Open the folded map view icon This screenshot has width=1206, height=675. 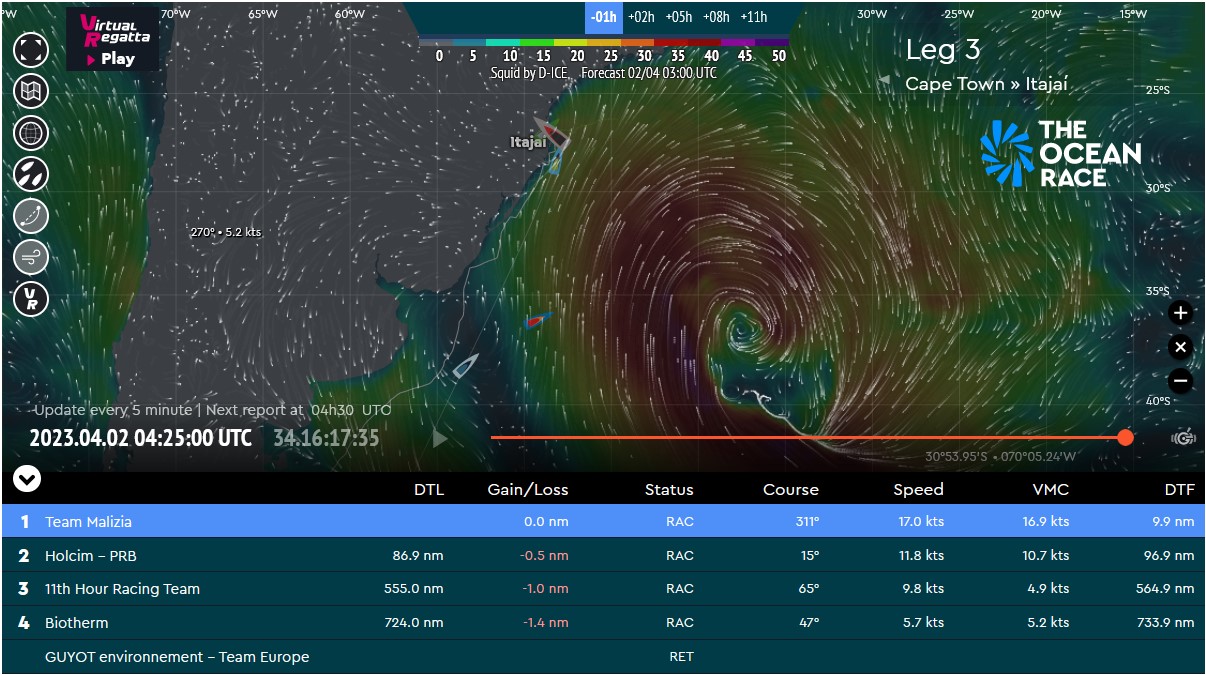coord(31,91)
